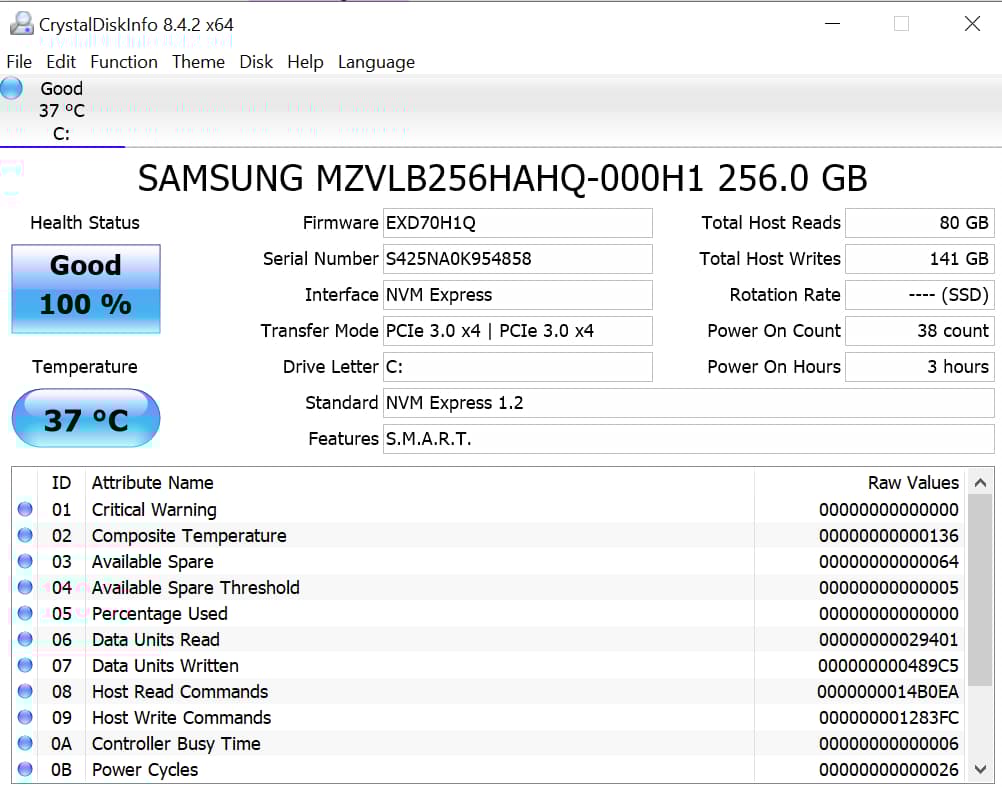Click the 37 °C temperature badge
The height and width of the screenshot is (790, 1002).
click(85, 418)
